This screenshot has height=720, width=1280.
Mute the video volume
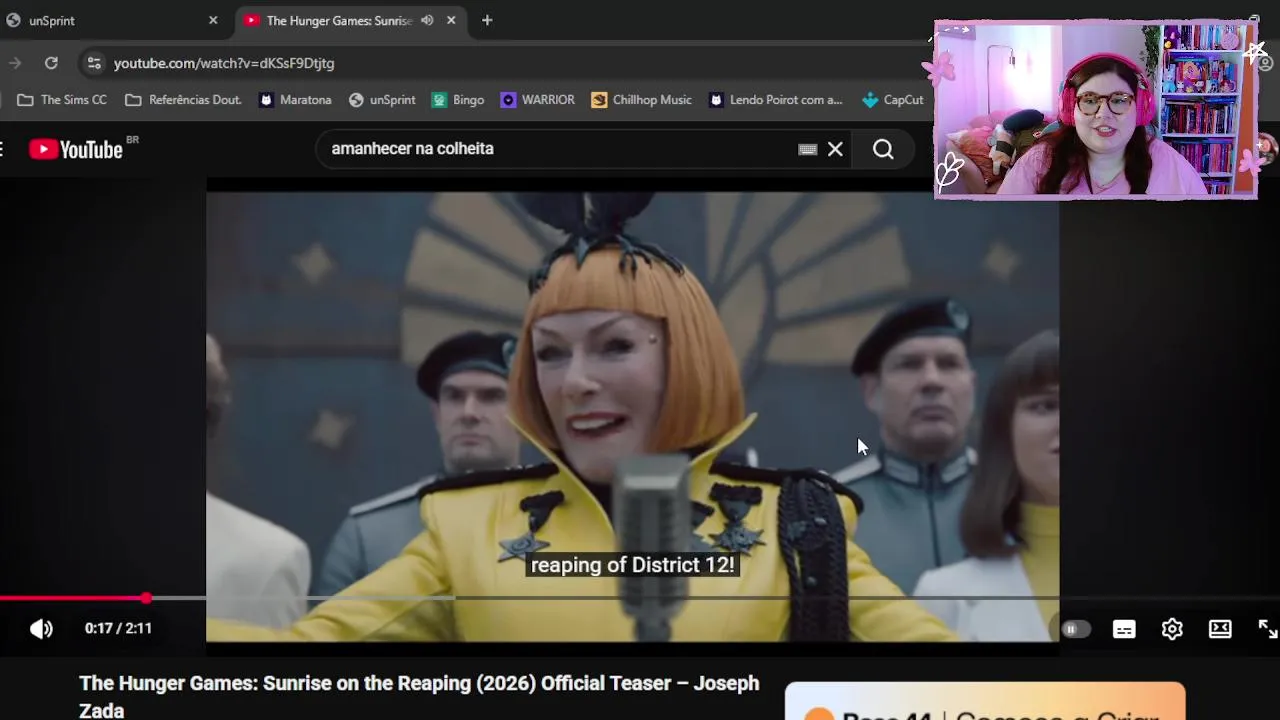pos(41,628)
